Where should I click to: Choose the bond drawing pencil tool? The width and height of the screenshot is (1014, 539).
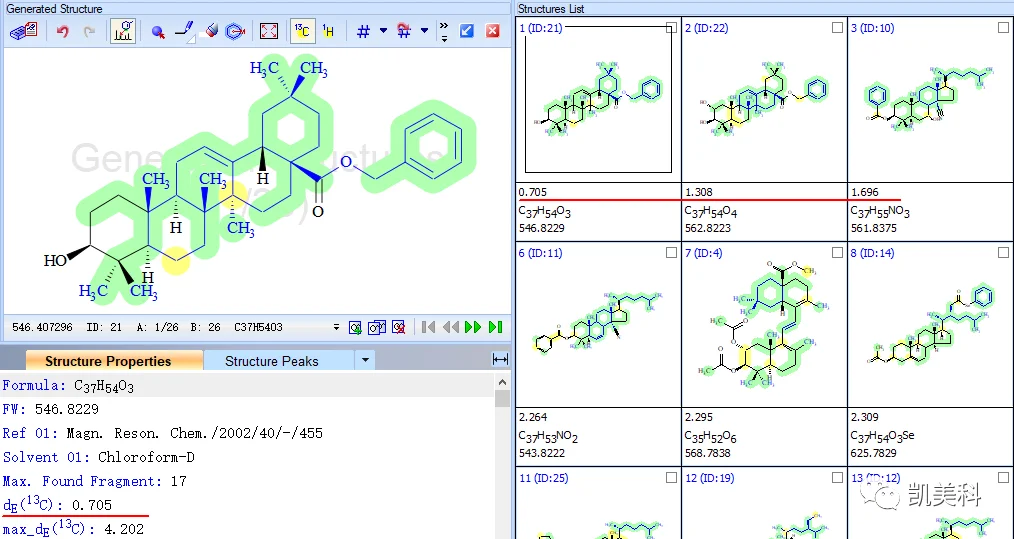pos(185,31)
